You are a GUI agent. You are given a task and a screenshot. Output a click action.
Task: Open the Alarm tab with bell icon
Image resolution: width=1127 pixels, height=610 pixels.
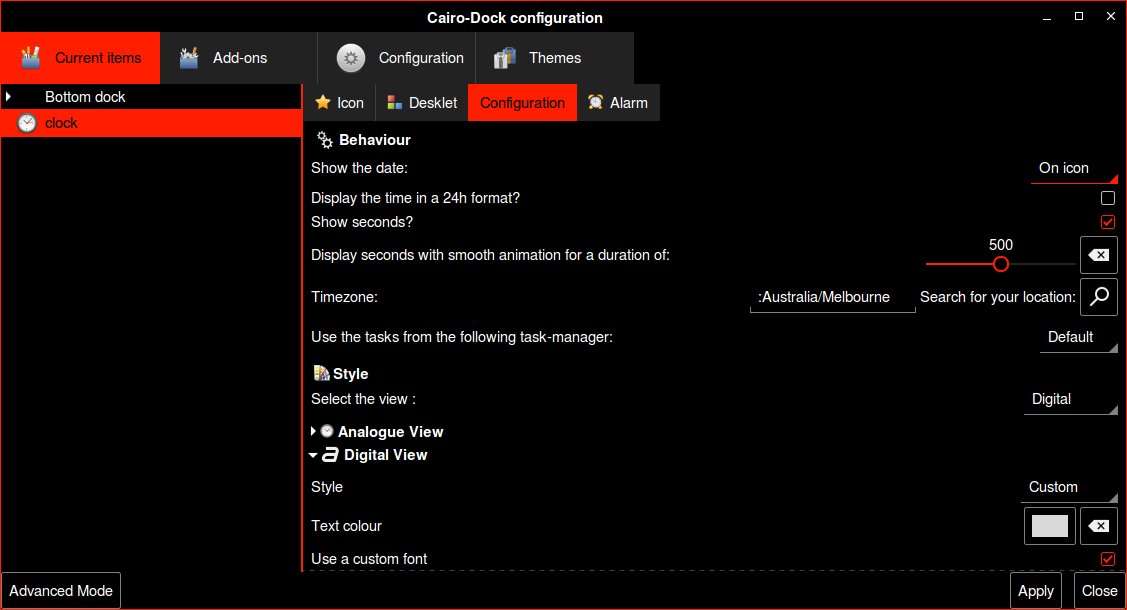[x=618, y=103]
